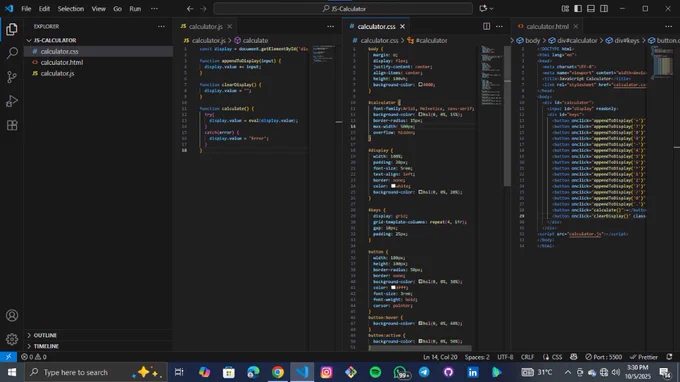Go back with the left arrow
680x382 pixels.
coord(190,9)
